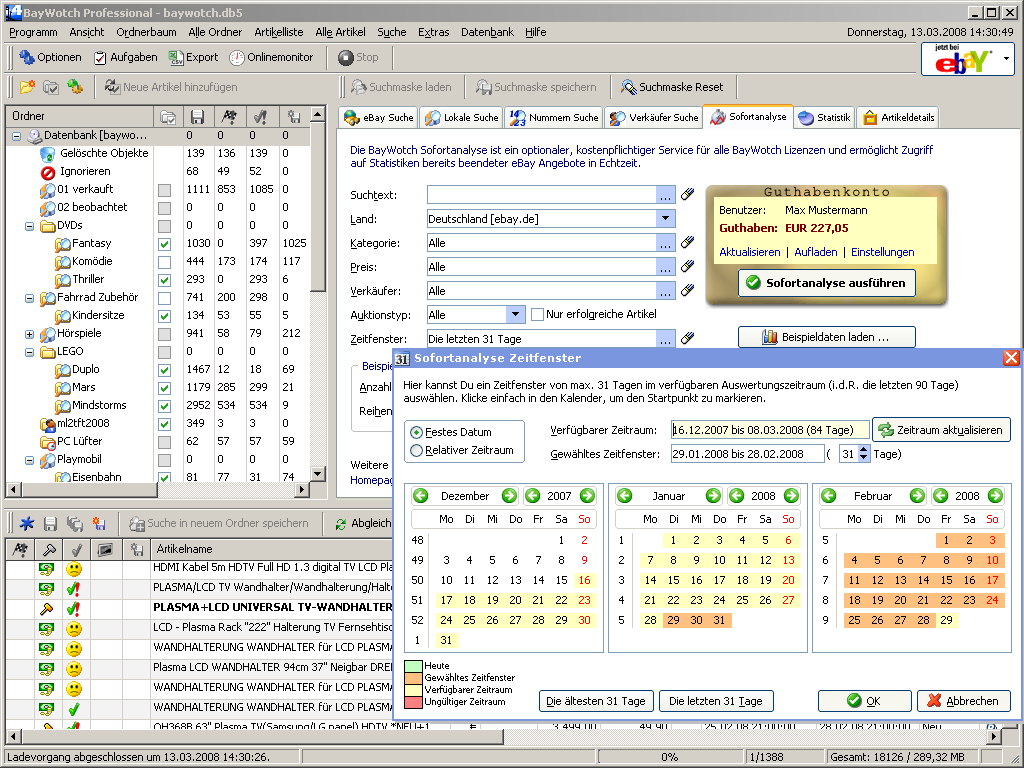Toggle checkbox for Fantasy folder

[165, 244]
